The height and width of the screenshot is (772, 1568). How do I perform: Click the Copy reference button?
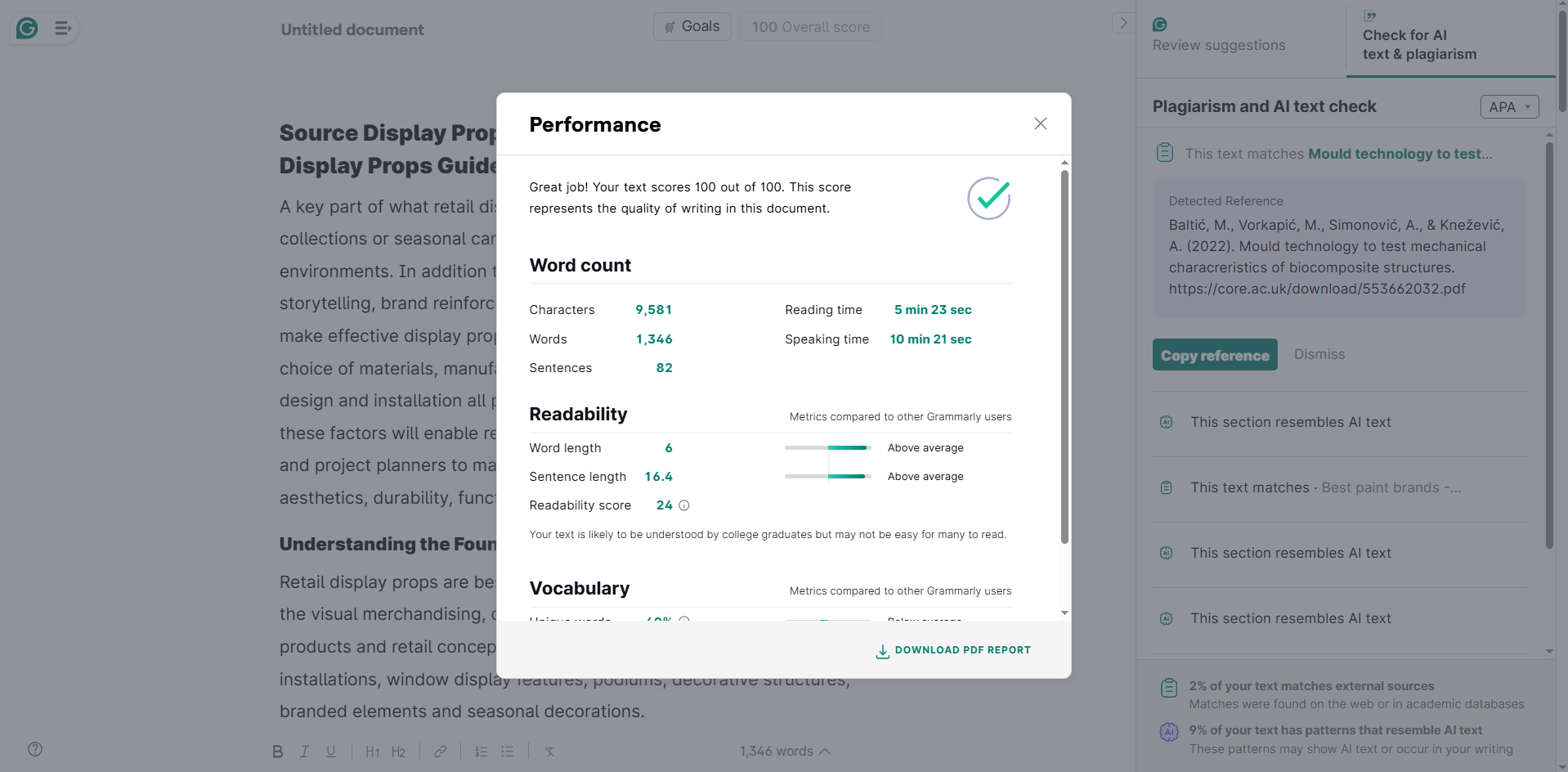click(1215, 355)
